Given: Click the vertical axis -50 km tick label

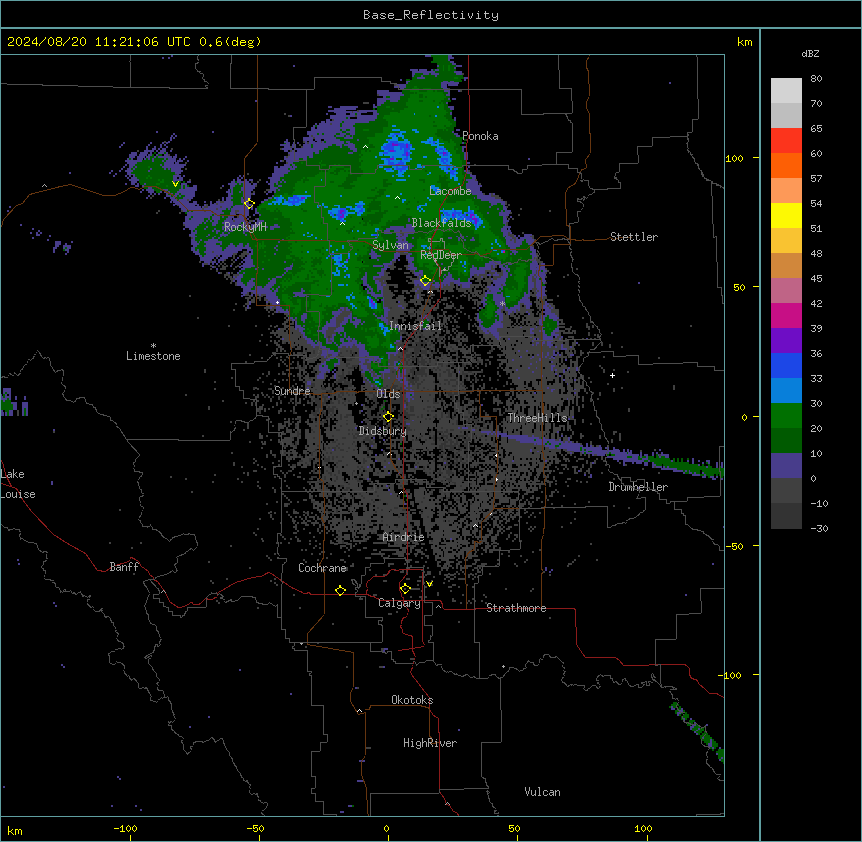Looking at the screenshot, I should tap(734, 546).
